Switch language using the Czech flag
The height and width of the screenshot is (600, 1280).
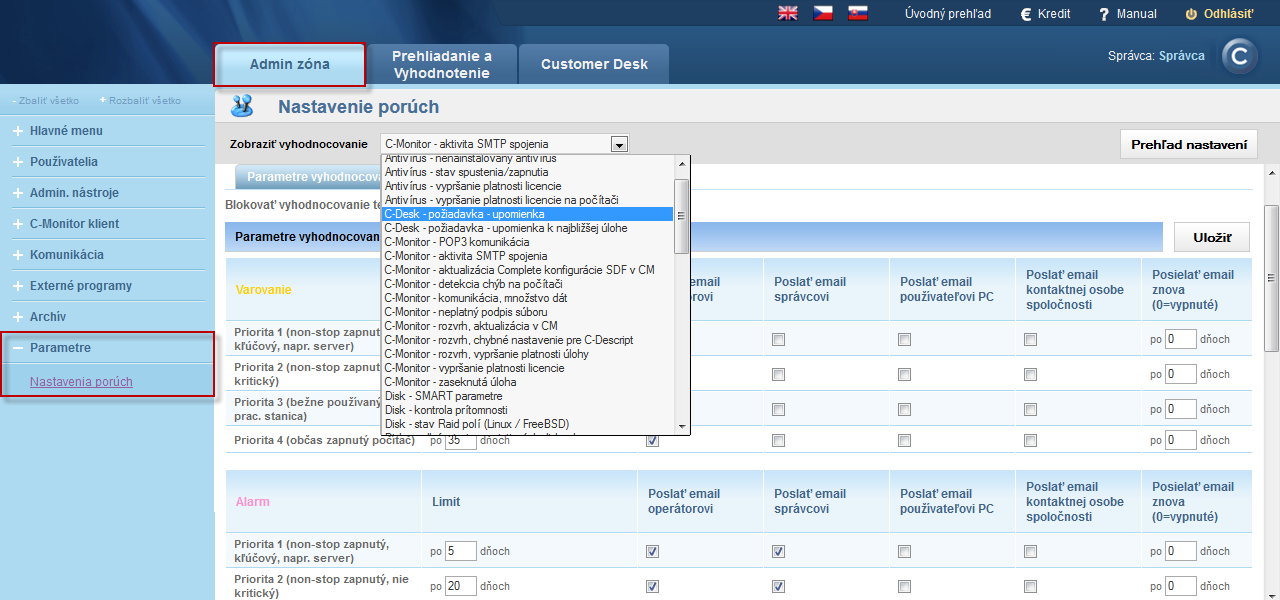coord(823,13)
